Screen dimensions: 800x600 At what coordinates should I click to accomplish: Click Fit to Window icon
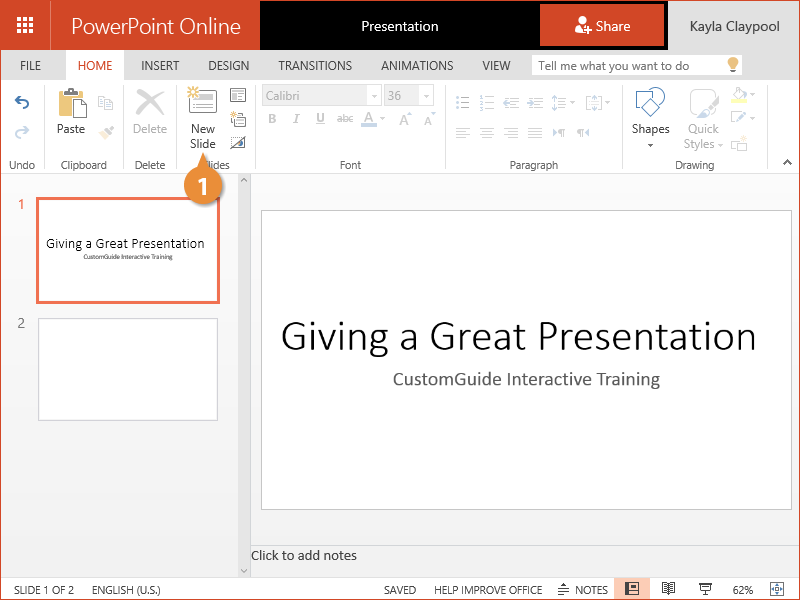click(x=776, y=589)
